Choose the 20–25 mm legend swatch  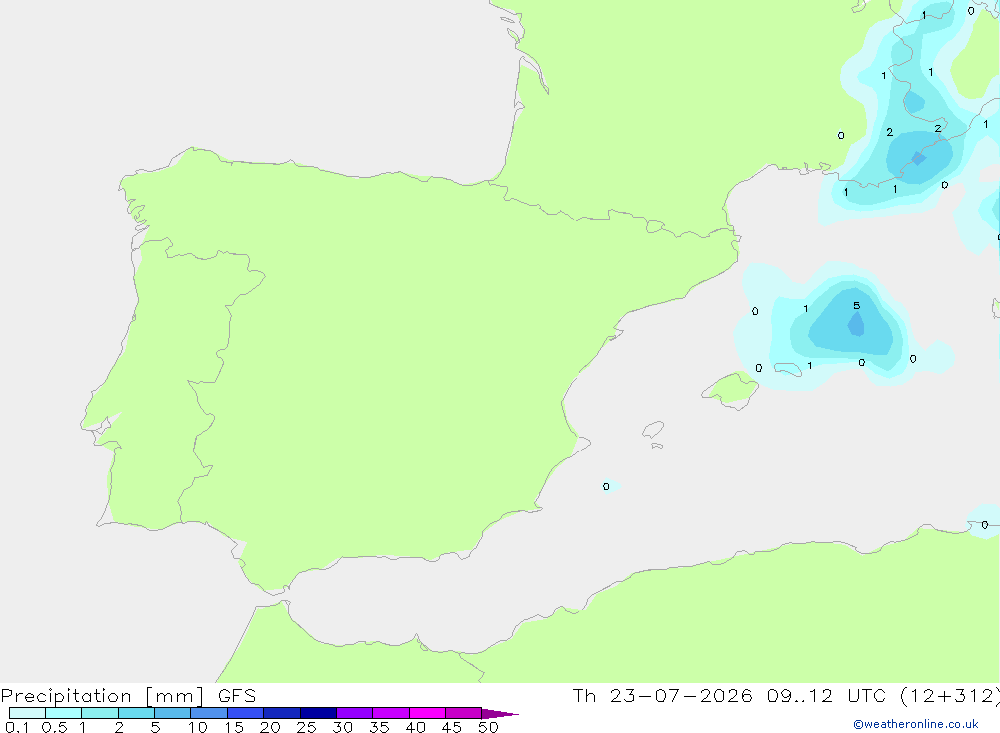[282, 713]
